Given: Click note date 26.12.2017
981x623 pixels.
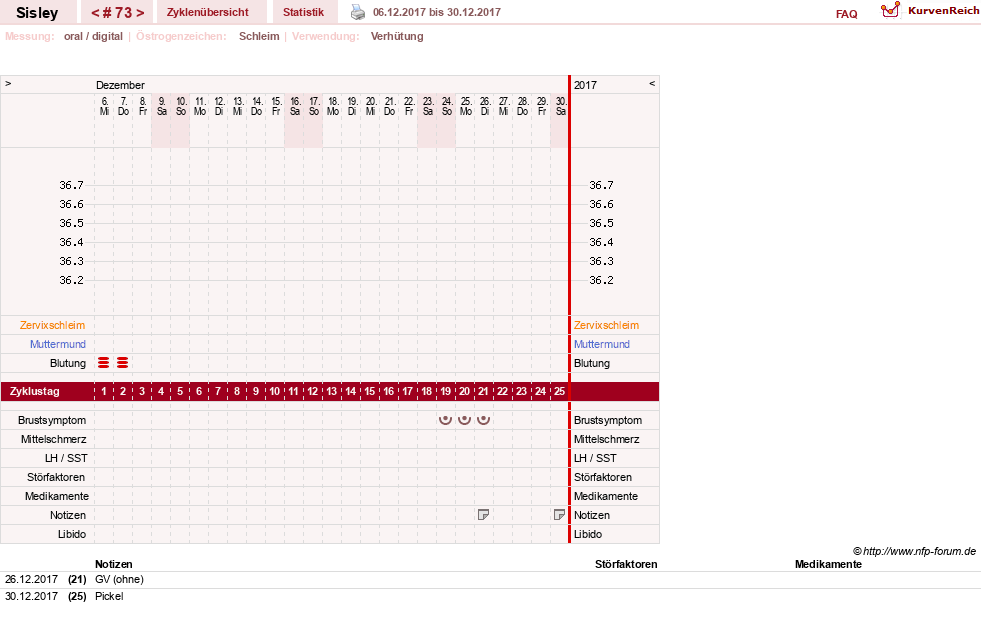Looking at the screenshot, I should coord(31,579).
